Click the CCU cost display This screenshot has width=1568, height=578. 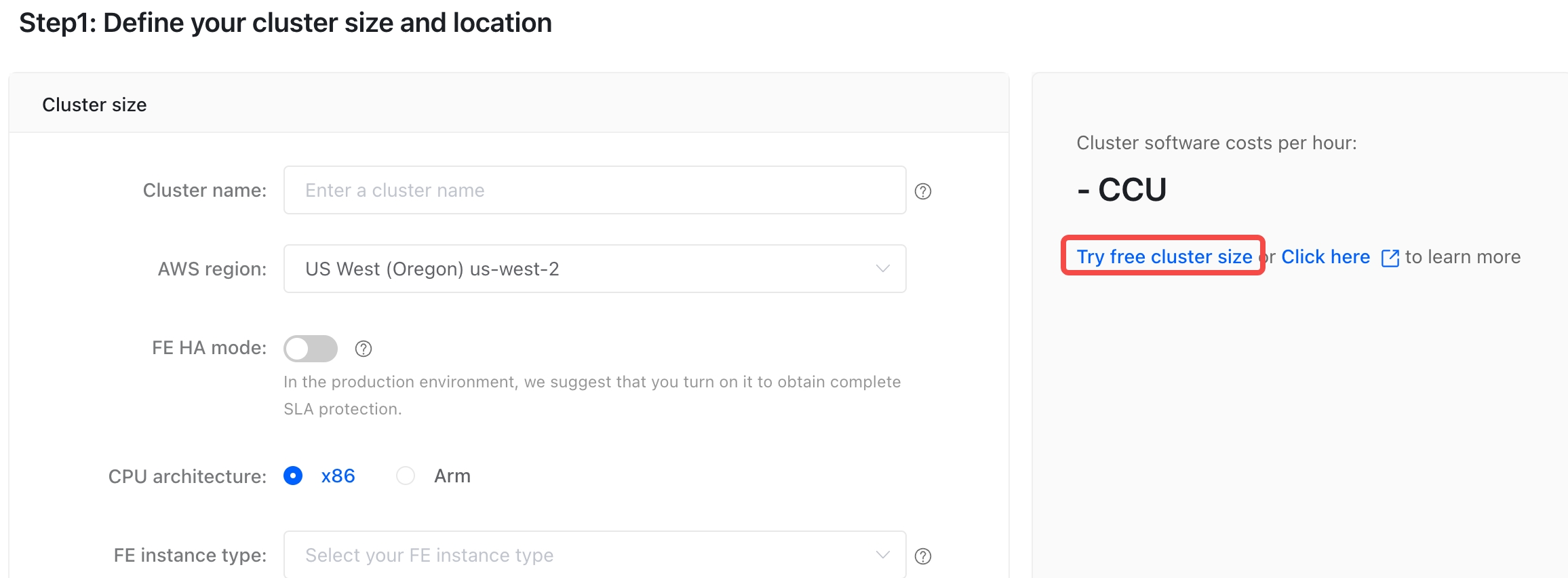(x=1121, y=190)
